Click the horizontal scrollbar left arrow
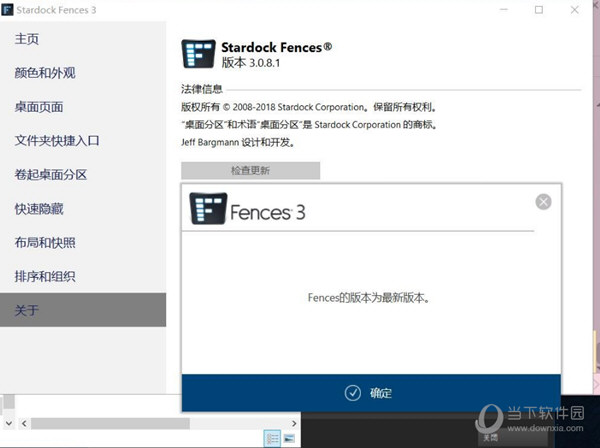The image size is (600, 448). (x=24, y=424)
